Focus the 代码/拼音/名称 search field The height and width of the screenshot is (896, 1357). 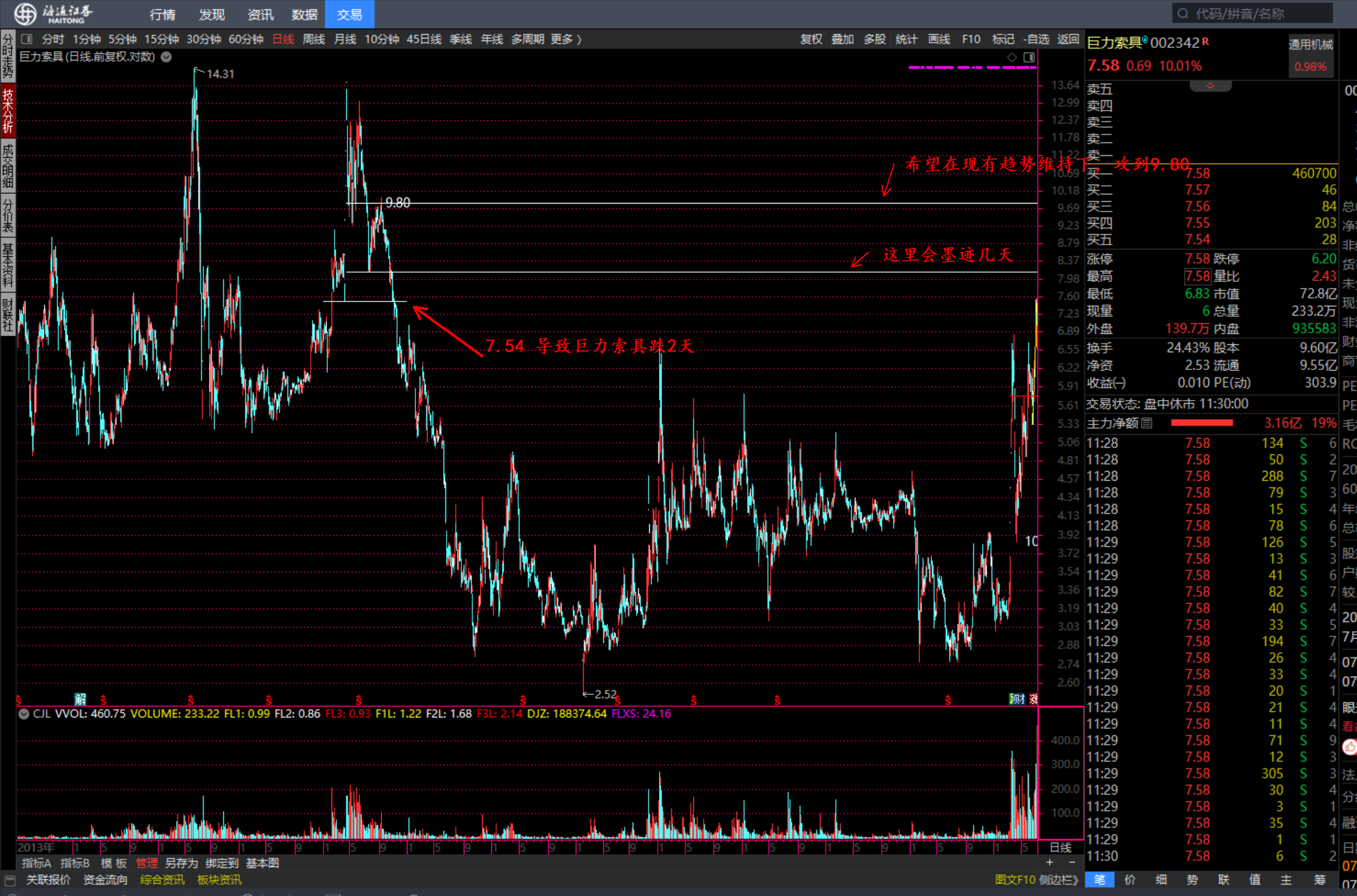tap(1252, 13)
